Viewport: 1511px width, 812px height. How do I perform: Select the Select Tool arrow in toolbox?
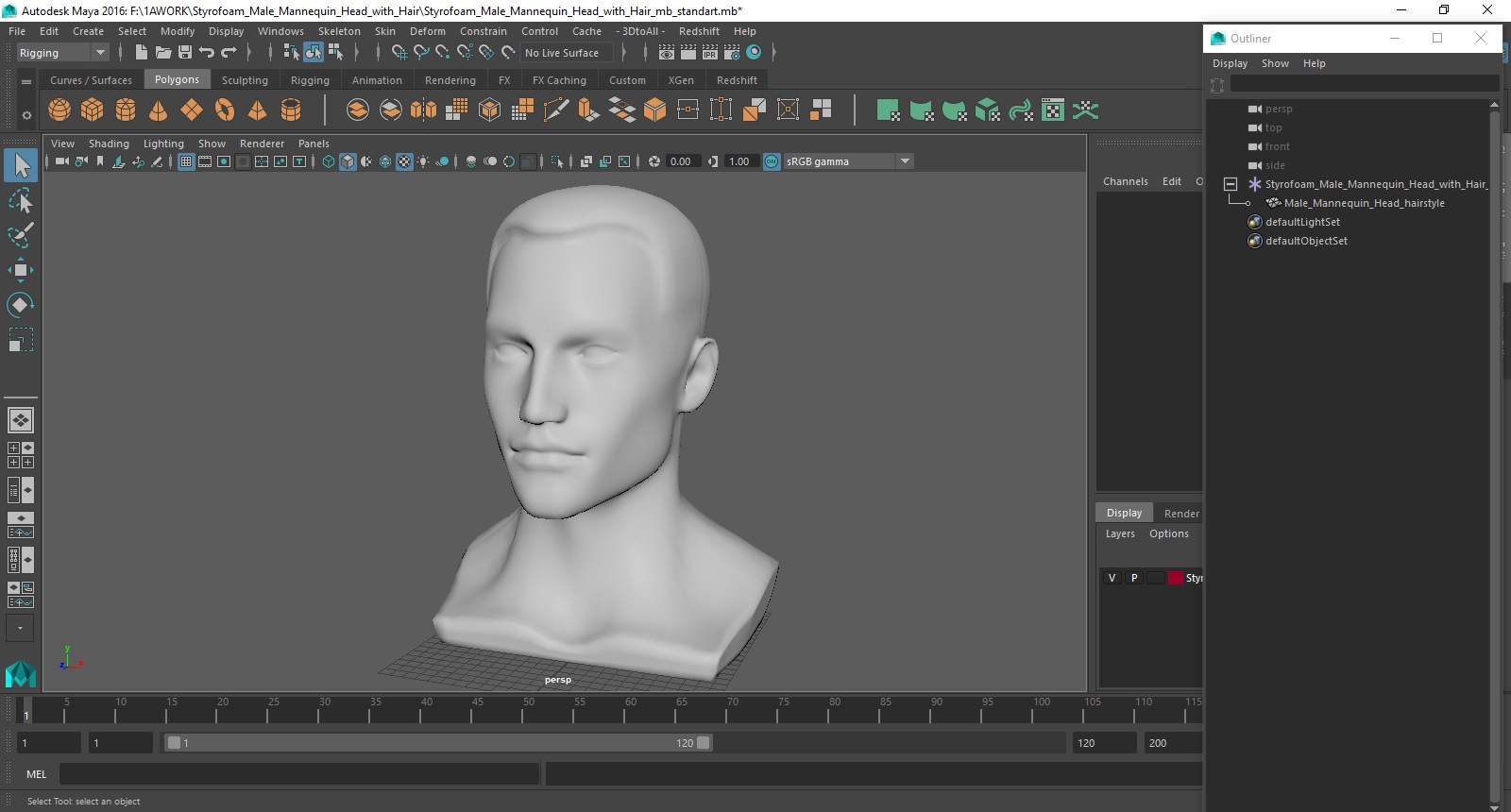click(21, 166)
